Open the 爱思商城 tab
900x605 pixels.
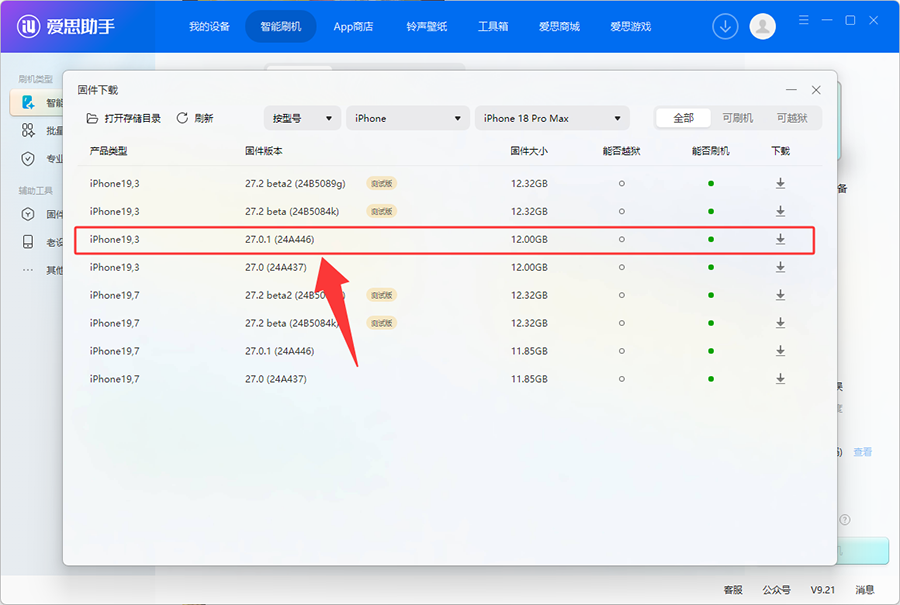coord(559,26)
